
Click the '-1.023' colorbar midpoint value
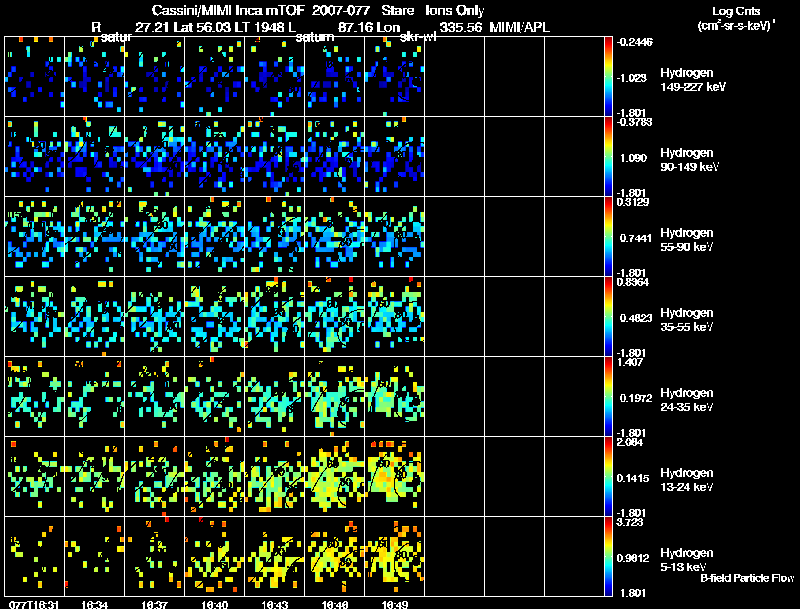[x=632, y=78]
